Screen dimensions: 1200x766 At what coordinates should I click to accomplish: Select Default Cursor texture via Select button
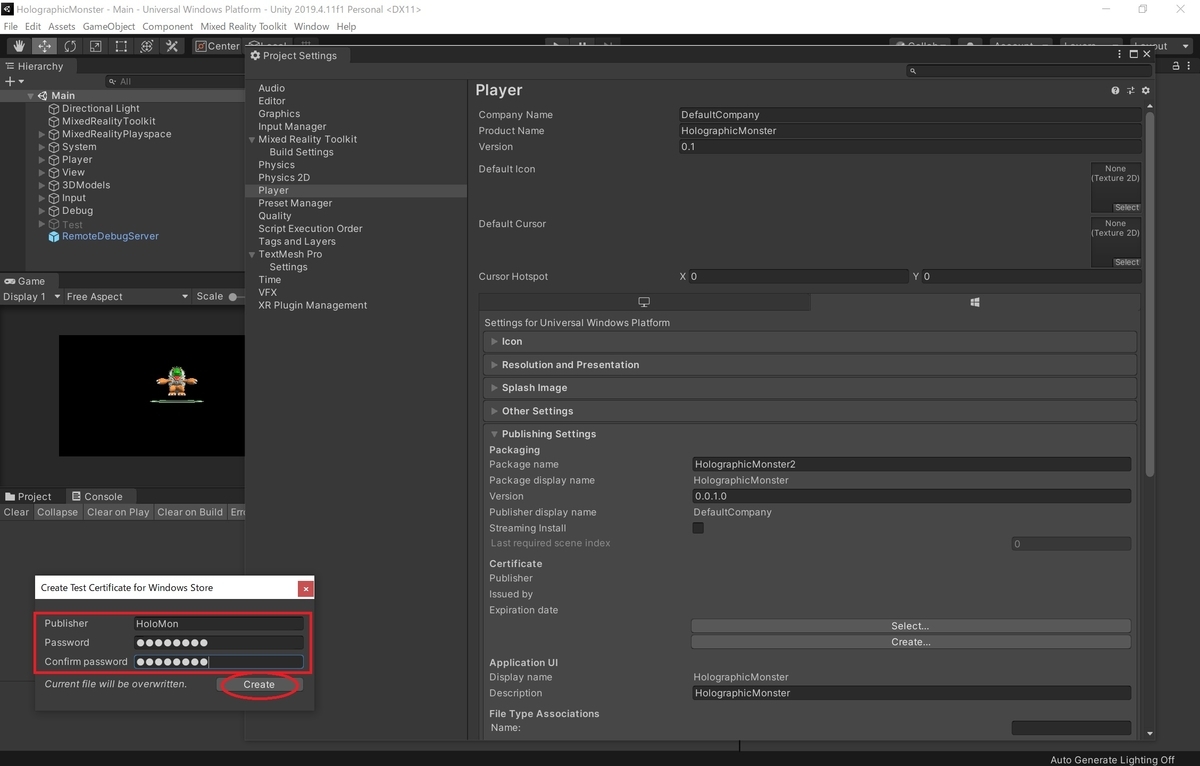click(x=1126, y=262)
